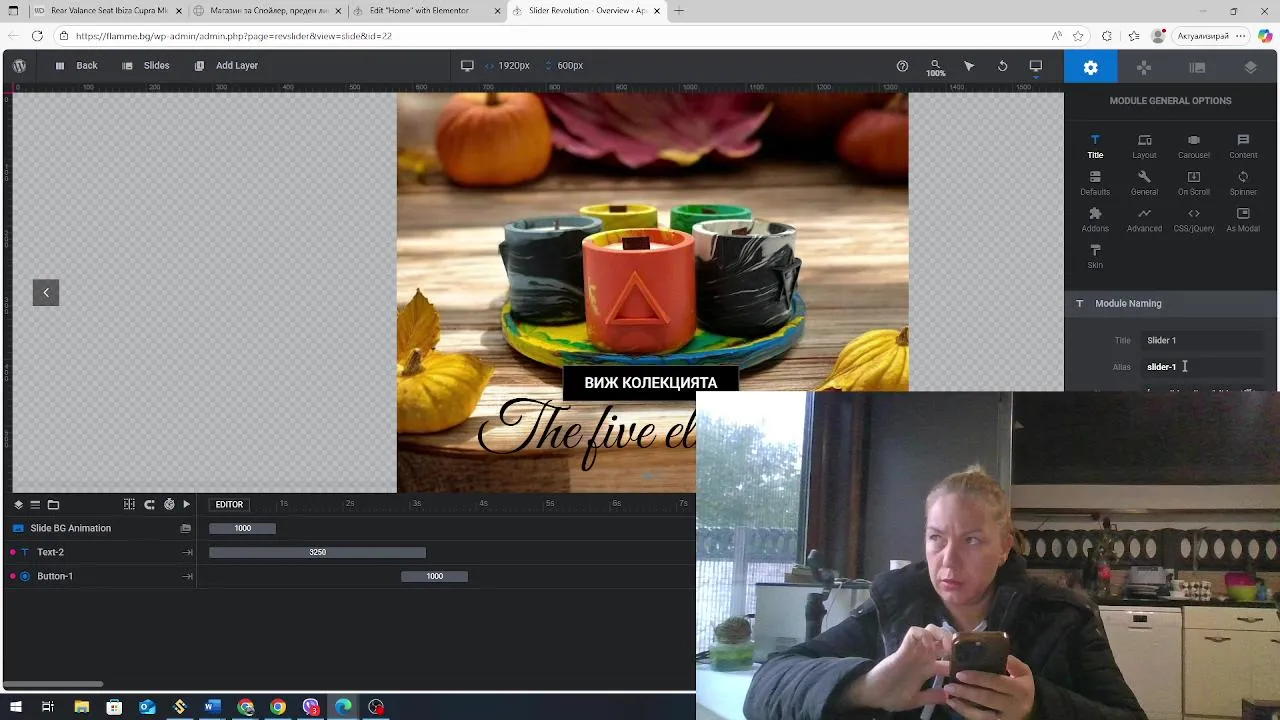The width and height of the screenshot is (1280, 720).
Task: Open the Addons settings
Action: tap(1095, 220)
